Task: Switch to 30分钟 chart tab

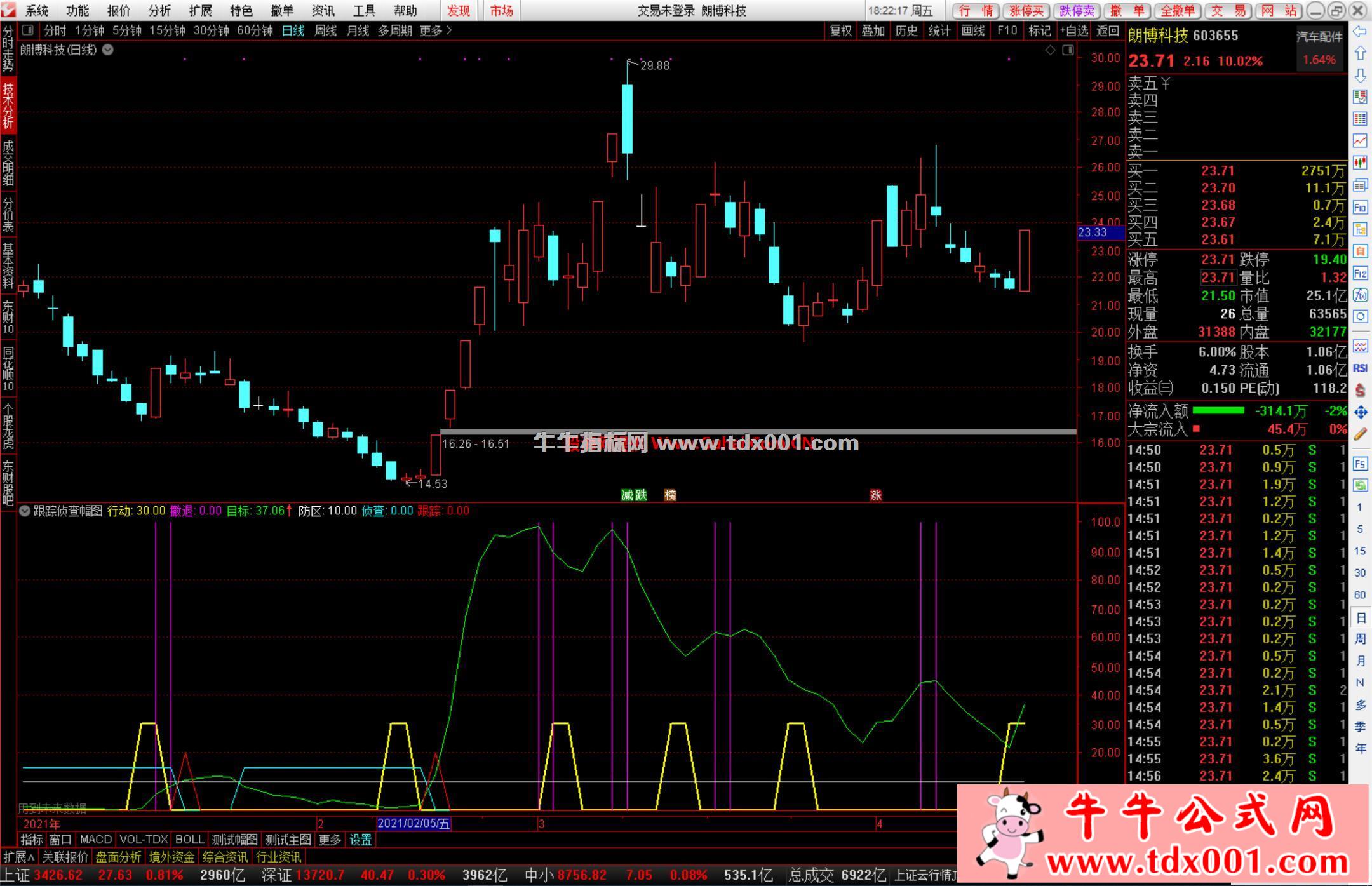Action: (x=211, y=30)
